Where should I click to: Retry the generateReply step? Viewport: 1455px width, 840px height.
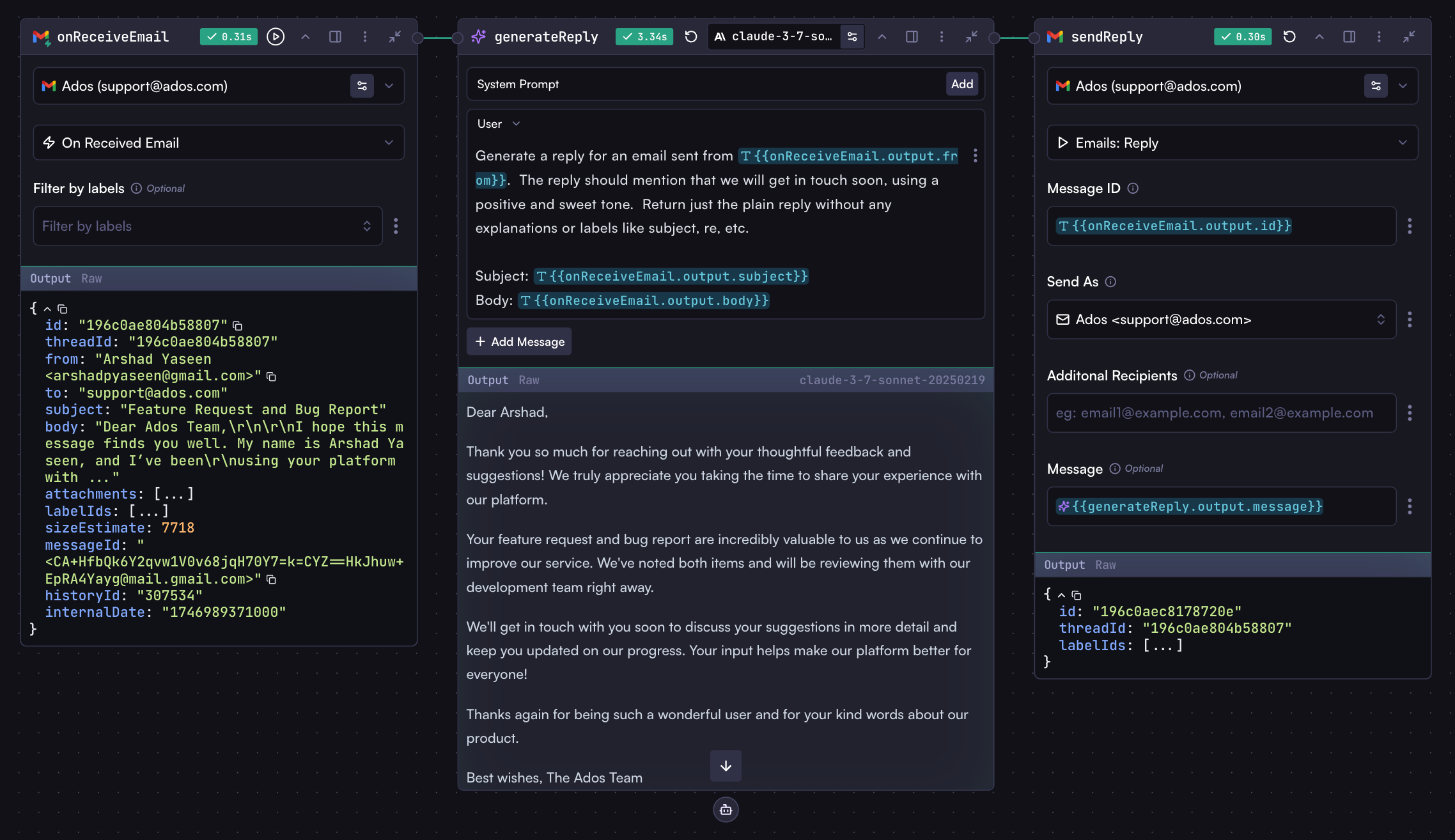click(690, 36)
